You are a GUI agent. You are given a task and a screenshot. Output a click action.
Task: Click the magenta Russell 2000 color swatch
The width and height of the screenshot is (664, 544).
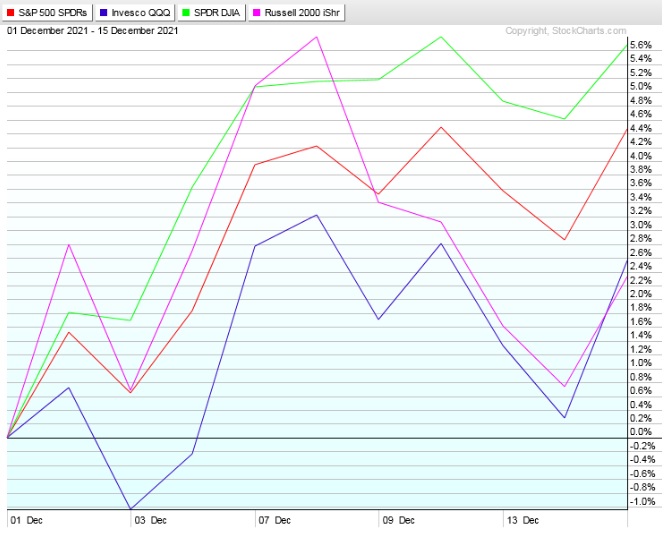coord(256,13)
